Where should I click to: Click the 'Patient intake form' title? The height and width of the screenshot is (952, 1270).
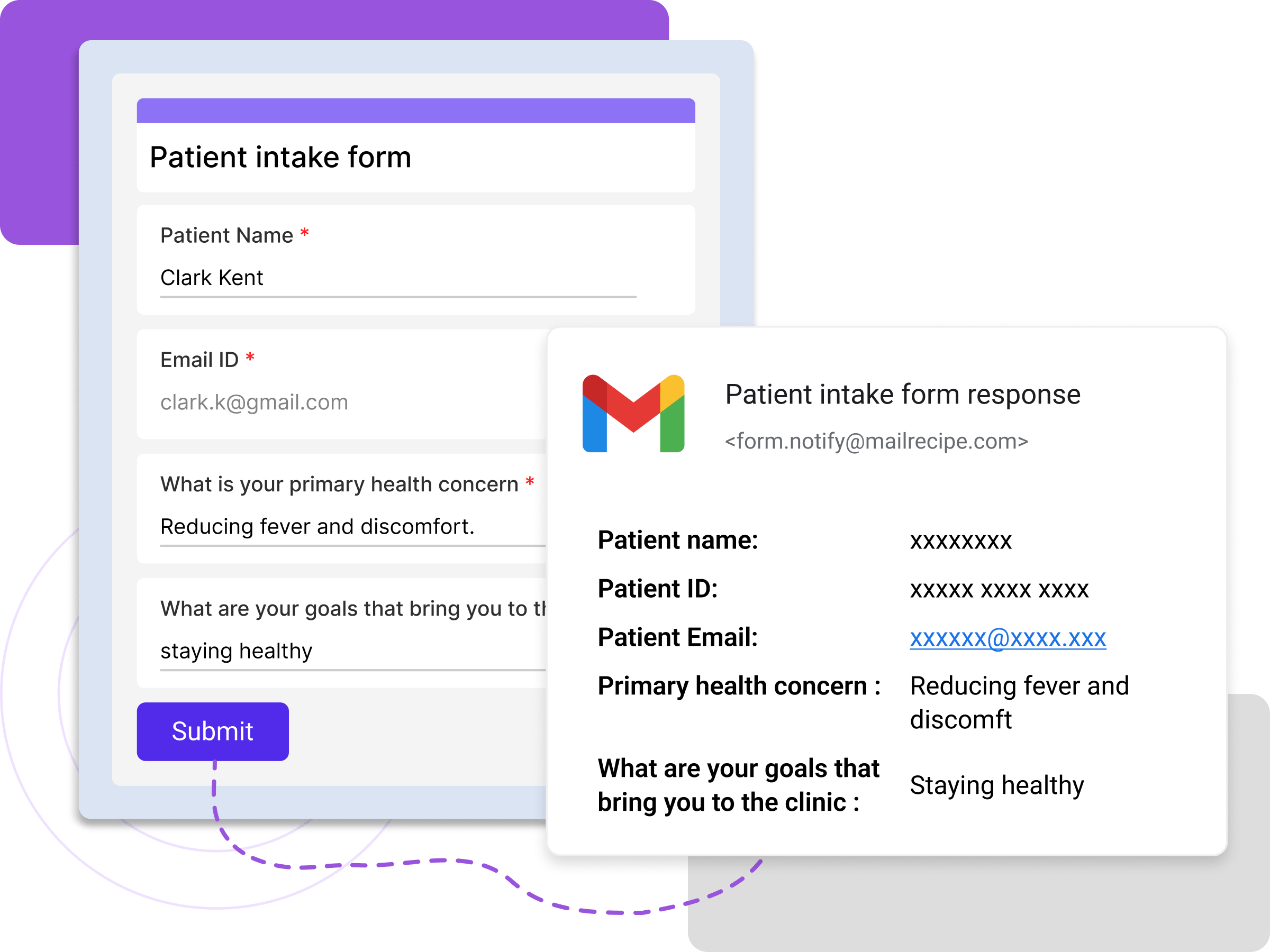(280, 157)
